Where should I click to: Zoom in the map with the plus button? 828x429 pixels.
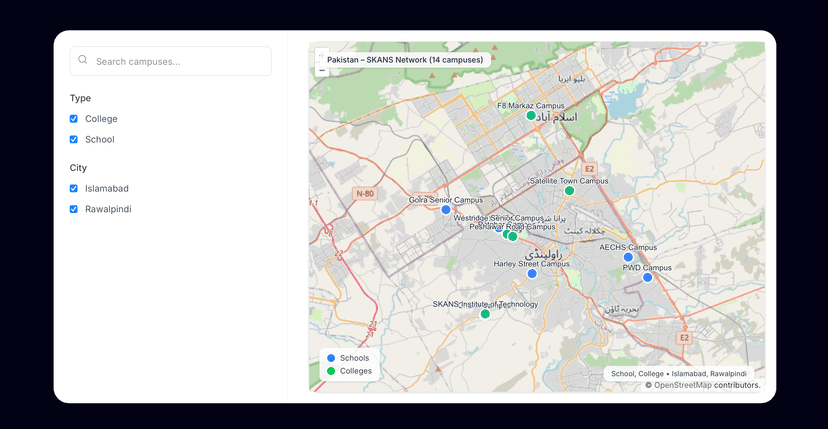coord(322,55)
